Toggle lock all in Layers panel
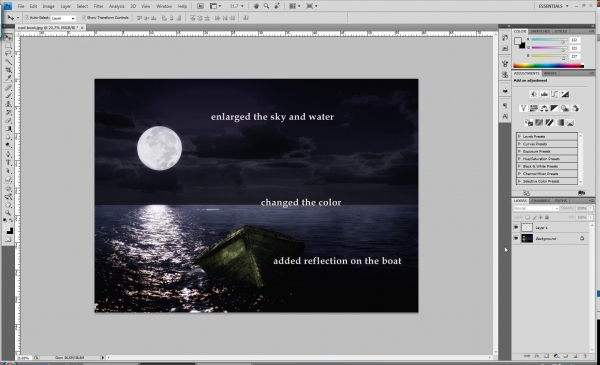Image resolution: width=600 pixels, height=365 pixels. (x=547, y=217)
